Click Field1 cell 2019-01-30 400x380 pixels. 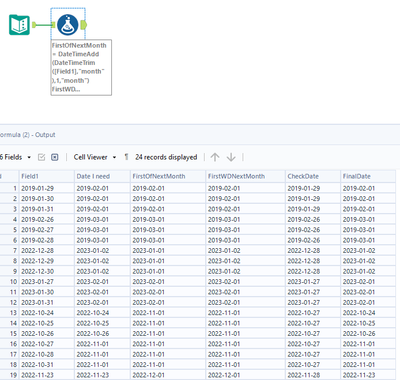coord(47,199)
